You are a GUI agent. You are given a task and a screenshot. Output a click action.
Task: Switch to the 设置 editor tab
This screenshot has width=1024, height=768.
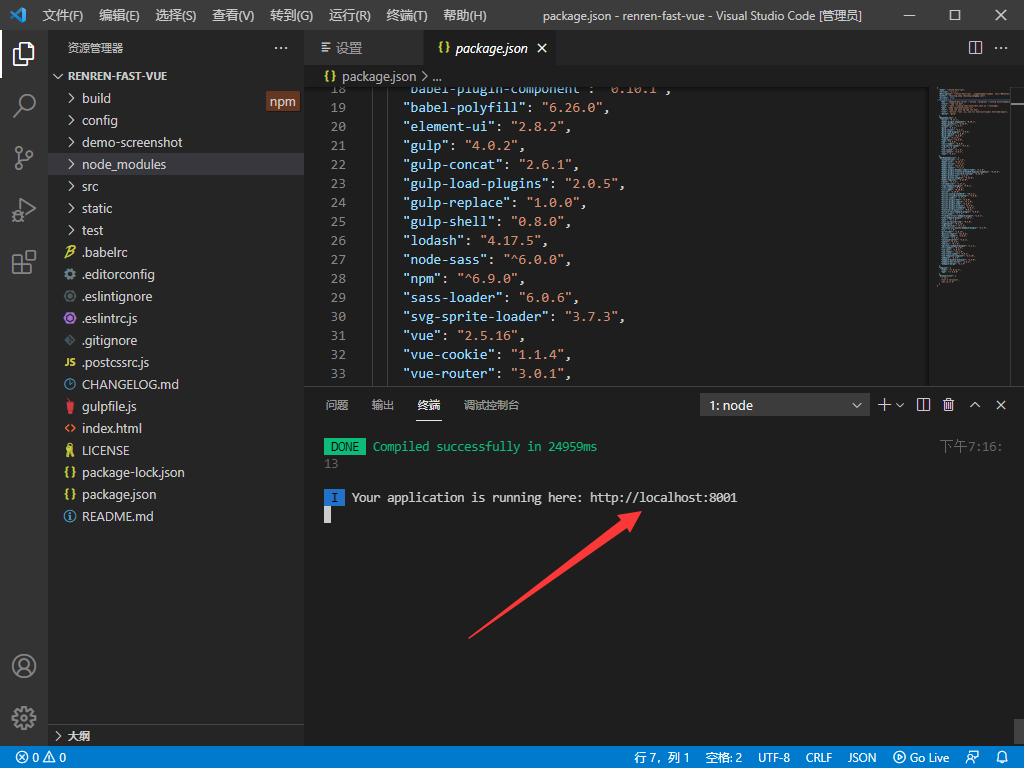[x=364, y=48]
